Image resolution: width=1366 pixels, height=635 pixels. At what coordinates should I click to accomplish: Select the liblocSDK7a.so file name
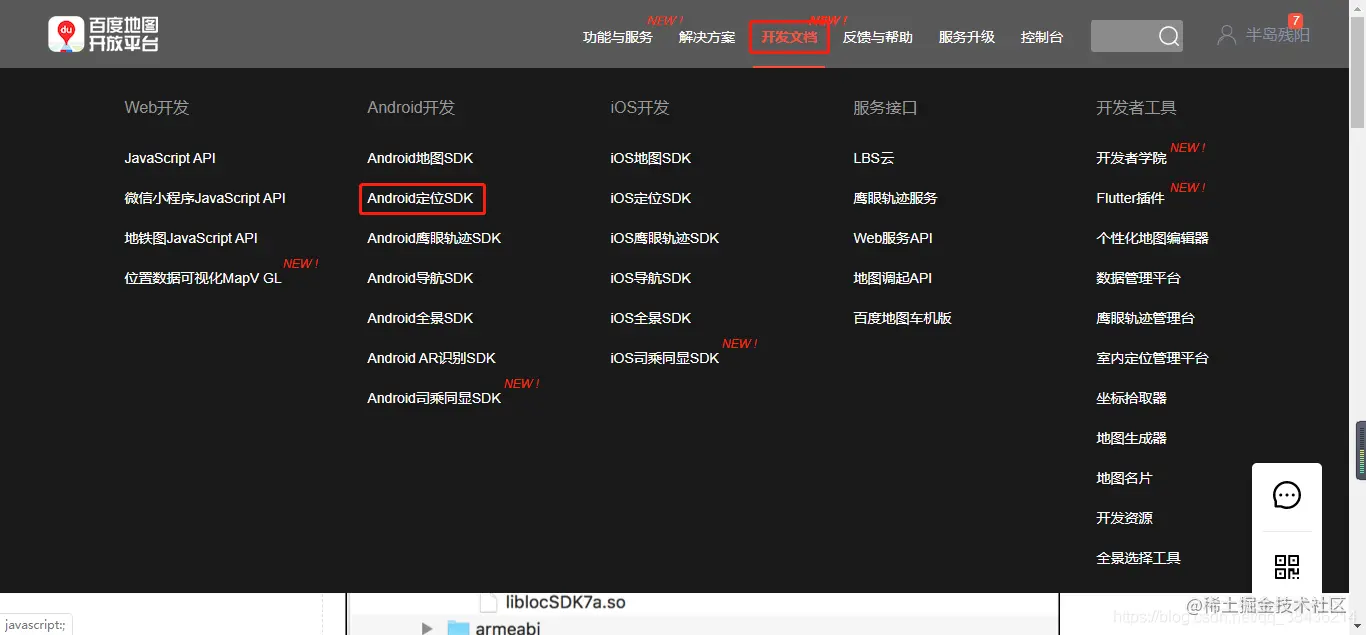pos(565,603)
